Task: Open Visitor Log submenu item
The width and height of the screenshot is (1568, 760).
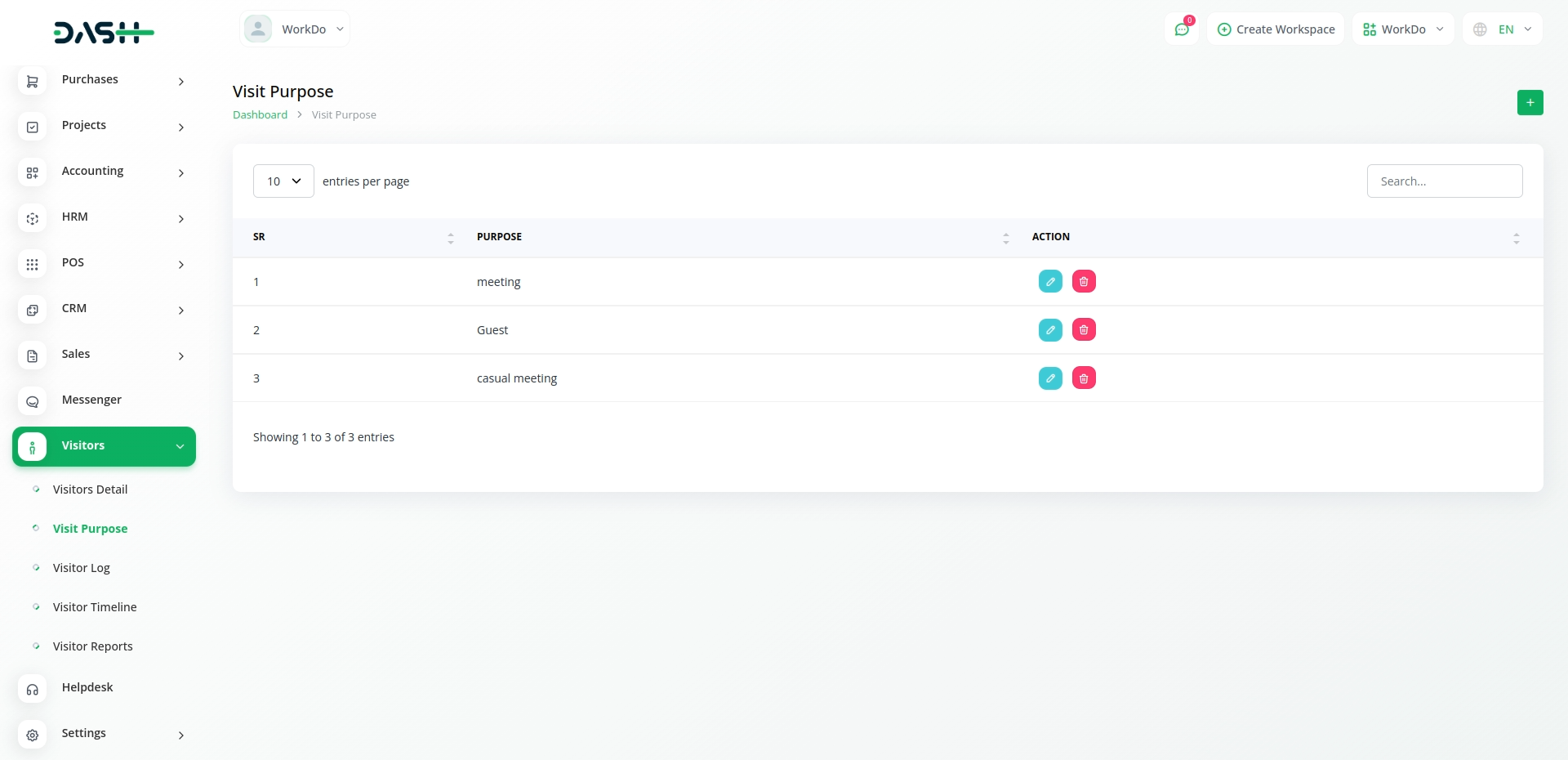Action: (x=81, y=568)
